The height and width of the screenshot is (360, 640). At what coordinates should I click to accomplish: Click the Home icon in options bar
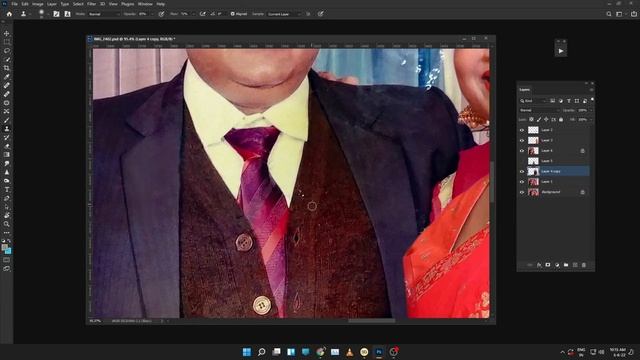click(9, 14)
